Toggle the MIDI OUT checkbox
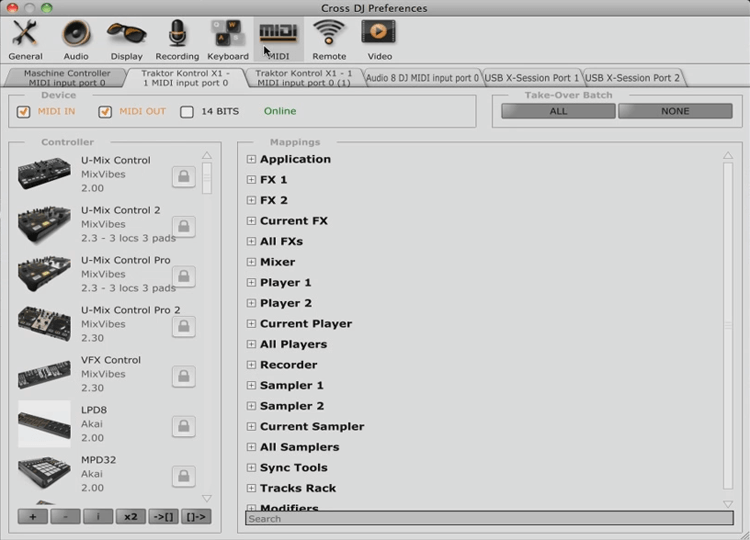Viewport: 750px width, 540px height. click(x=105, y=111)
